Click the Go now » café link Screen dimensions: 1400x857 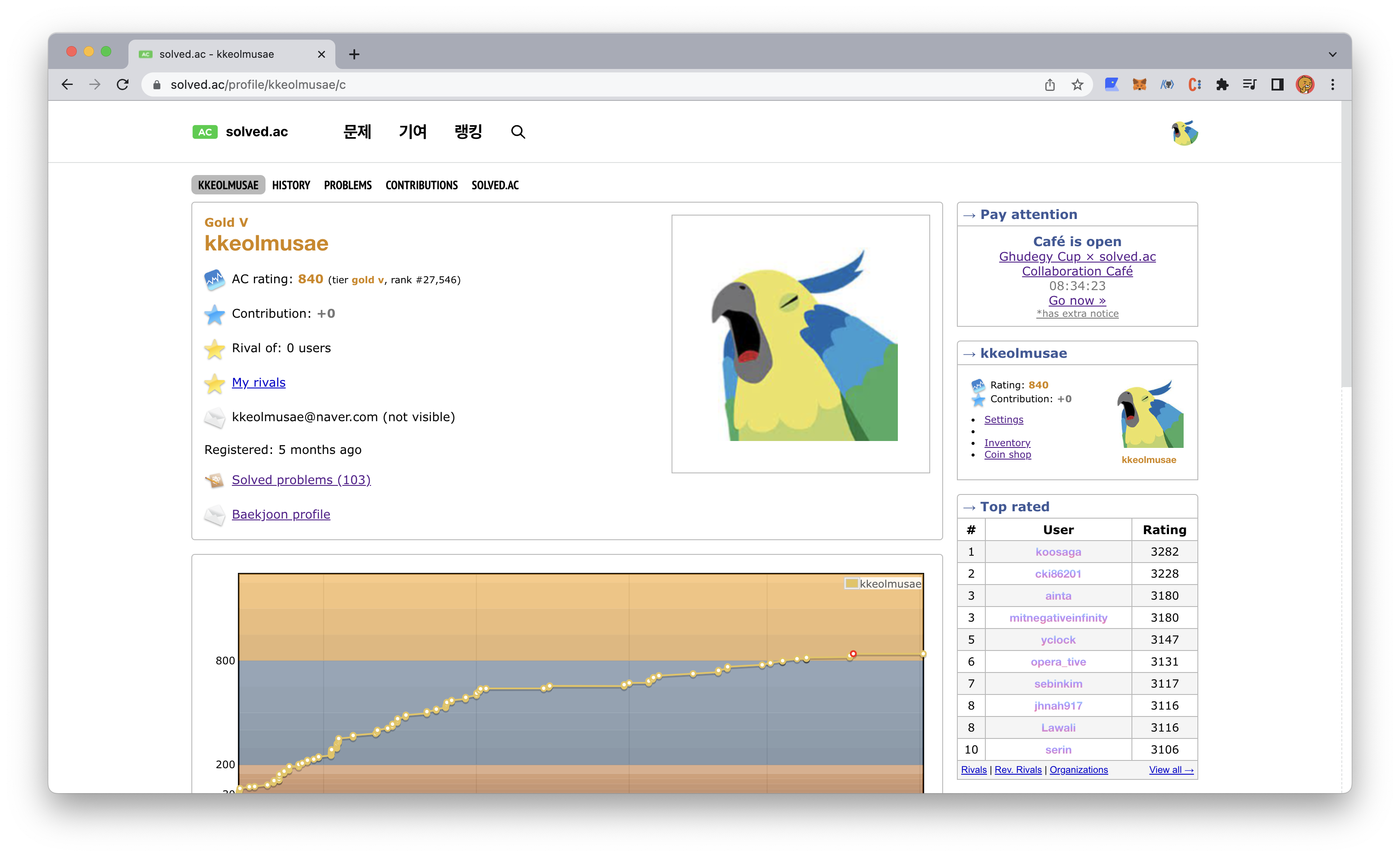coord(1077,300)
